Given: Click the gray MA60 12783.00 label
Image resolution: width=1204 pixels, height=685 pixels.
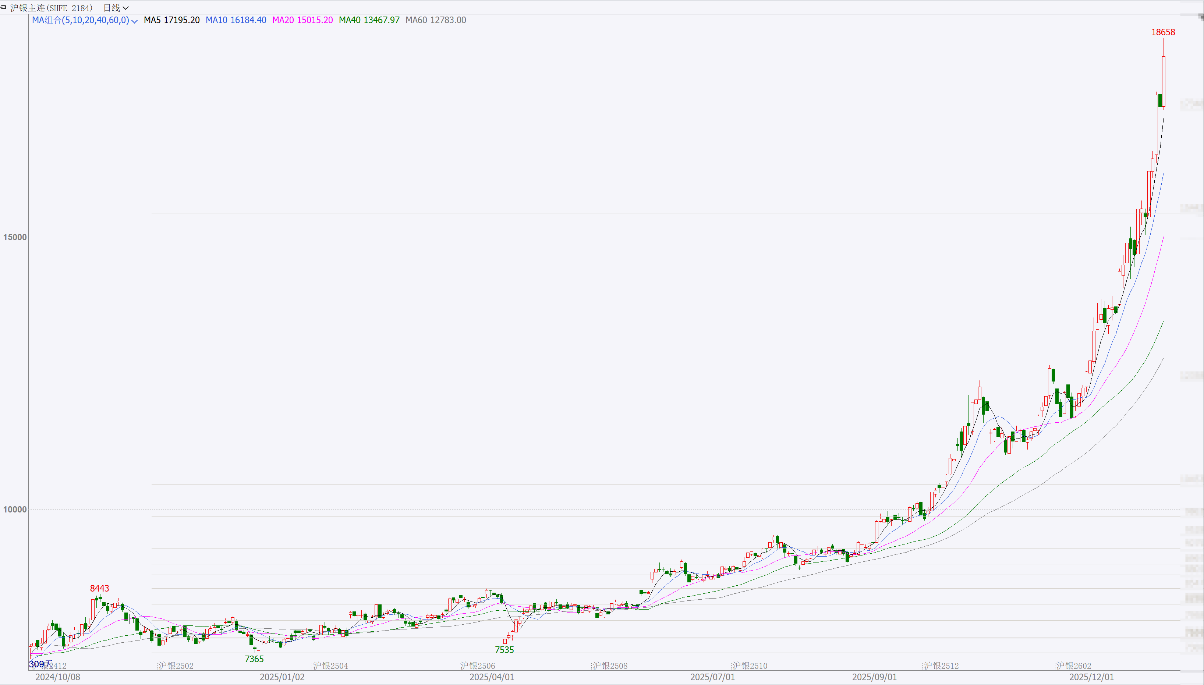Looking at the screenshot, I should (x=435, y=20).
